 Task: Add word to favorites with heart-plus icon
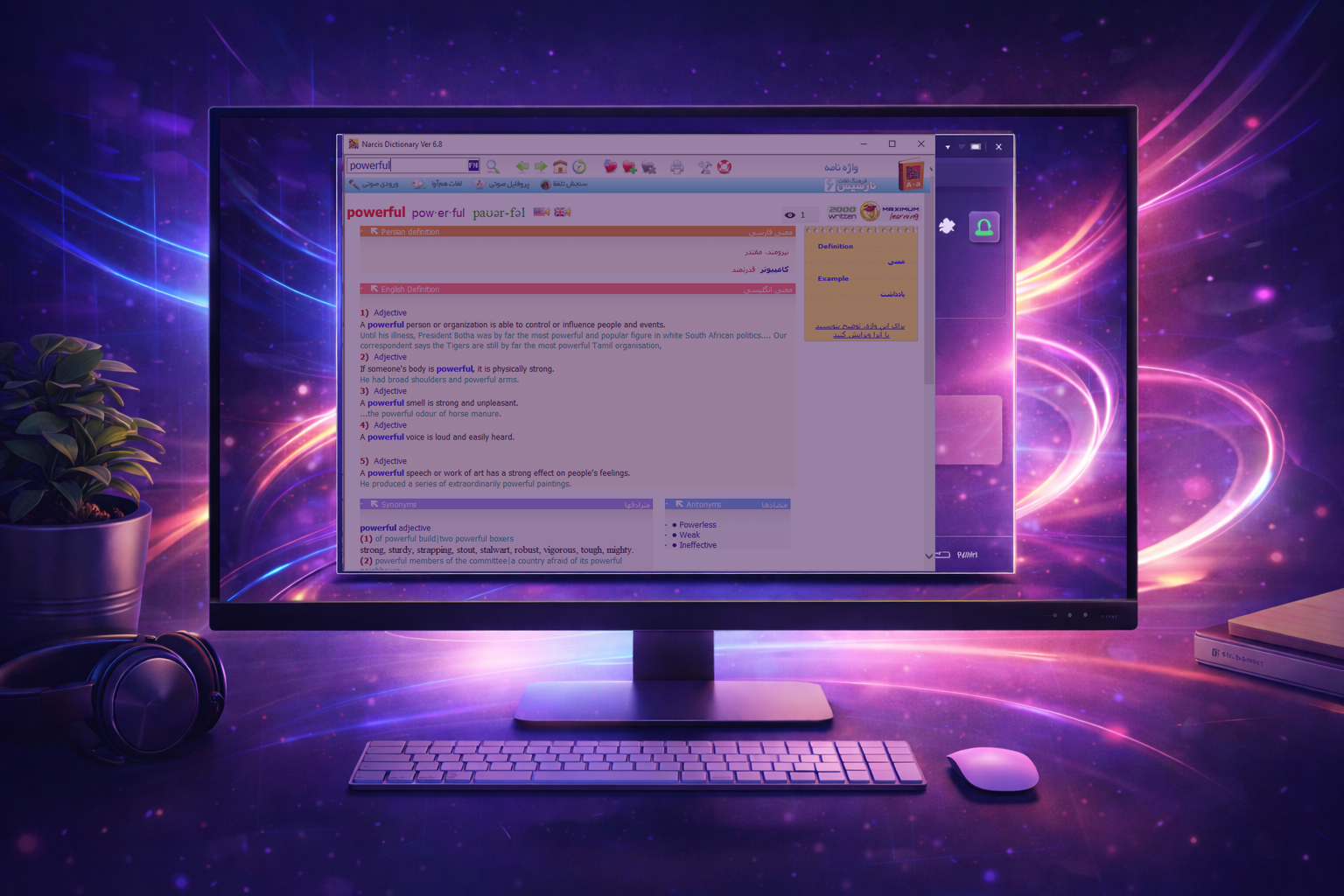629,167
